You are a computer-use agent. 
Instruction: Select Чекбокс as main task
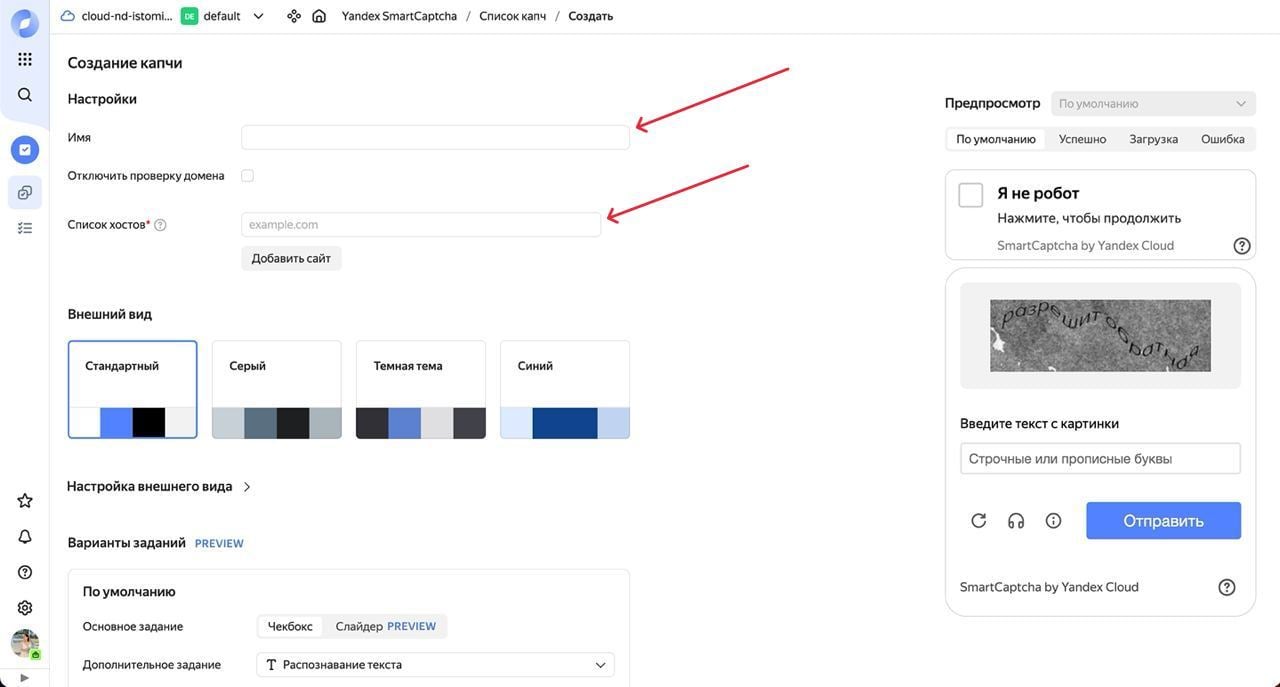click(x=290, y=626)
